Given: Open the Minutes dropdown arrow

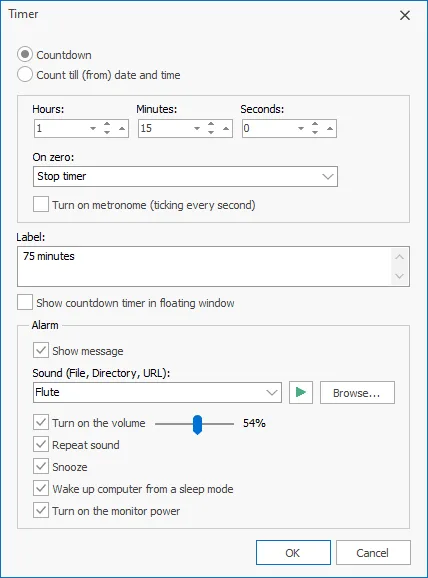Looking at the screenshot, I should pyautogui.click(x=197, y=129).
